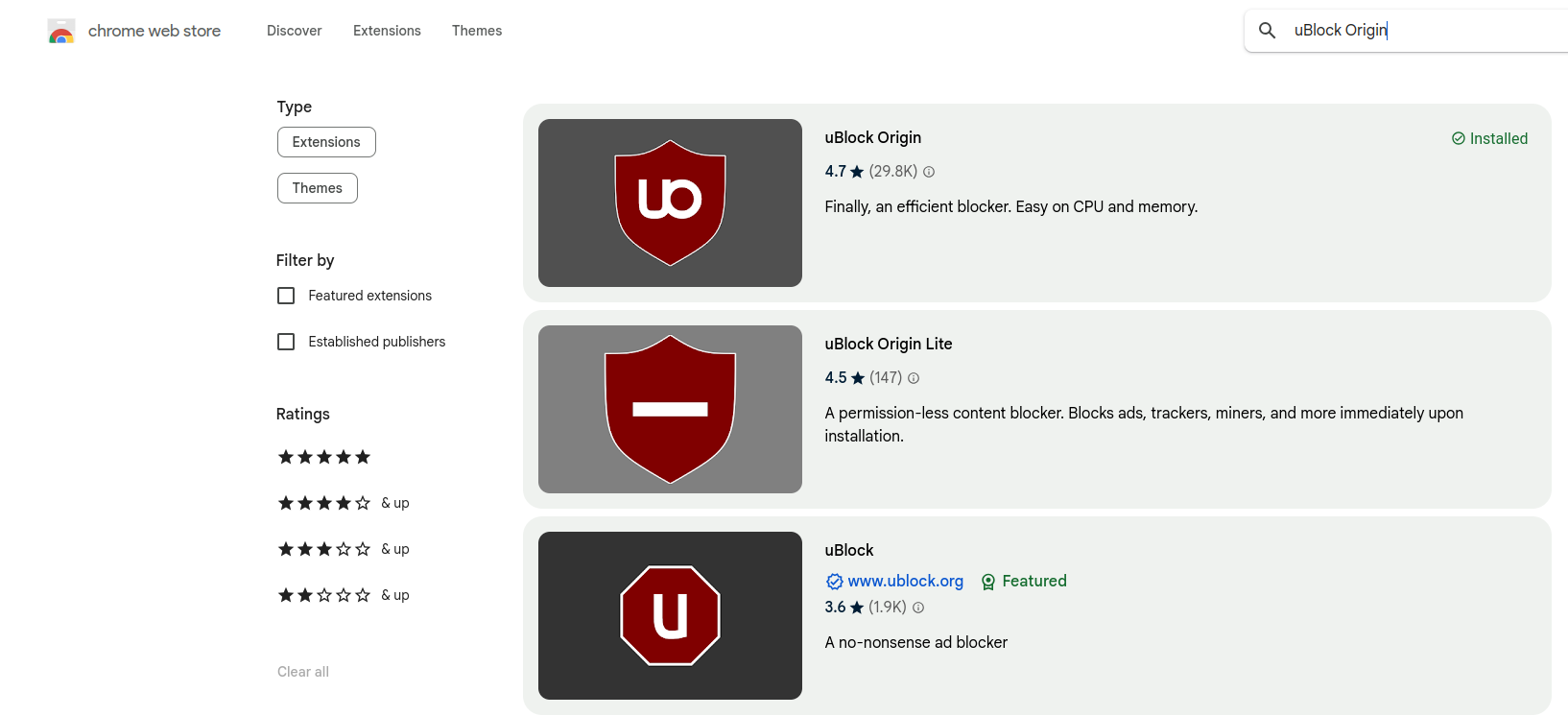This screenshot has height=716, width=1568.
Task: Click the Installed checkmark icon
Action: pyautogui.click(x=1459, y=139)
